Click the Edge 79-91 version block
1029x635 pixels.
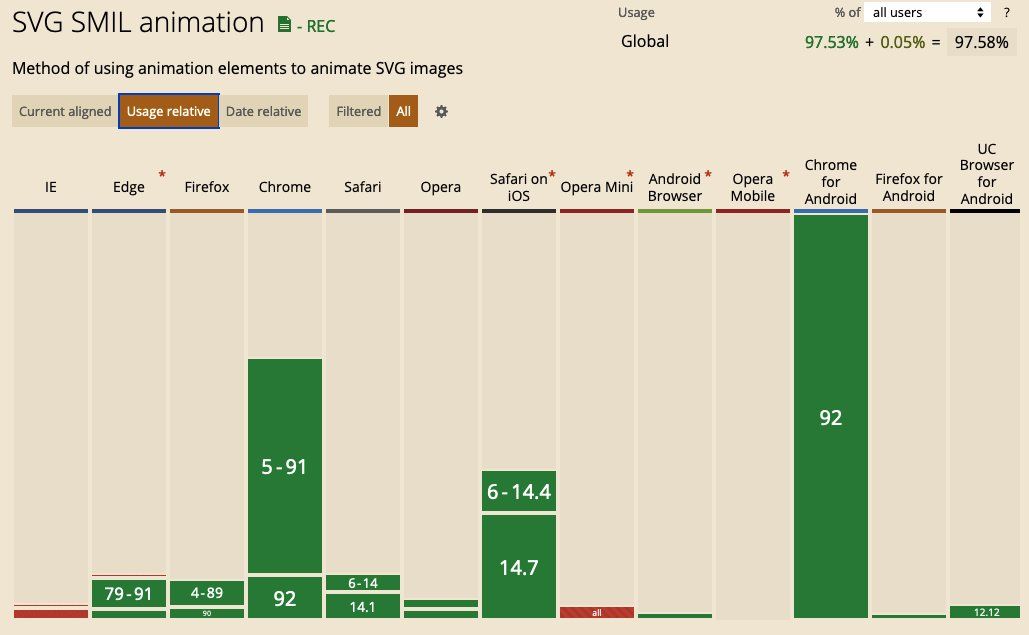129,593
